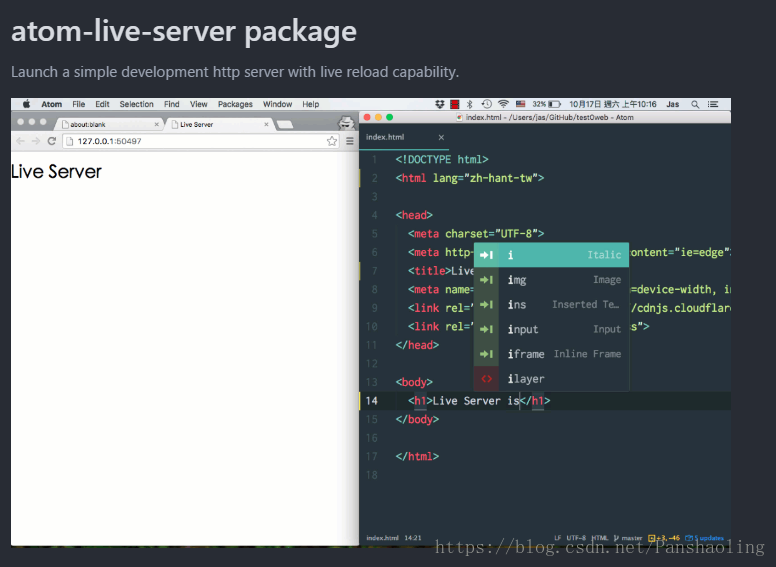The image size is (776, 567).
Task: Click the menu bar date and time
Action: pyautogui.click(x=612, y=104)
